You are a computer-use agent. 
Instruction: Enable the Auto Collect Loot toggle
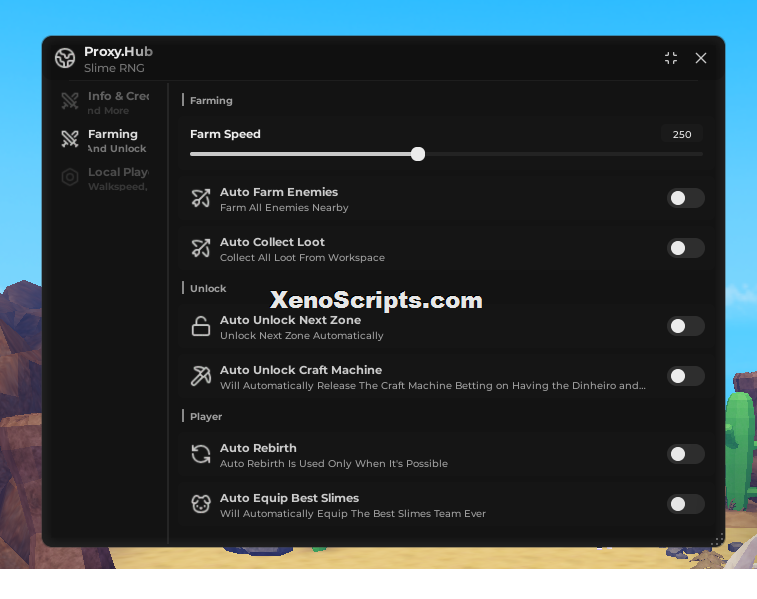pos(686,248)
